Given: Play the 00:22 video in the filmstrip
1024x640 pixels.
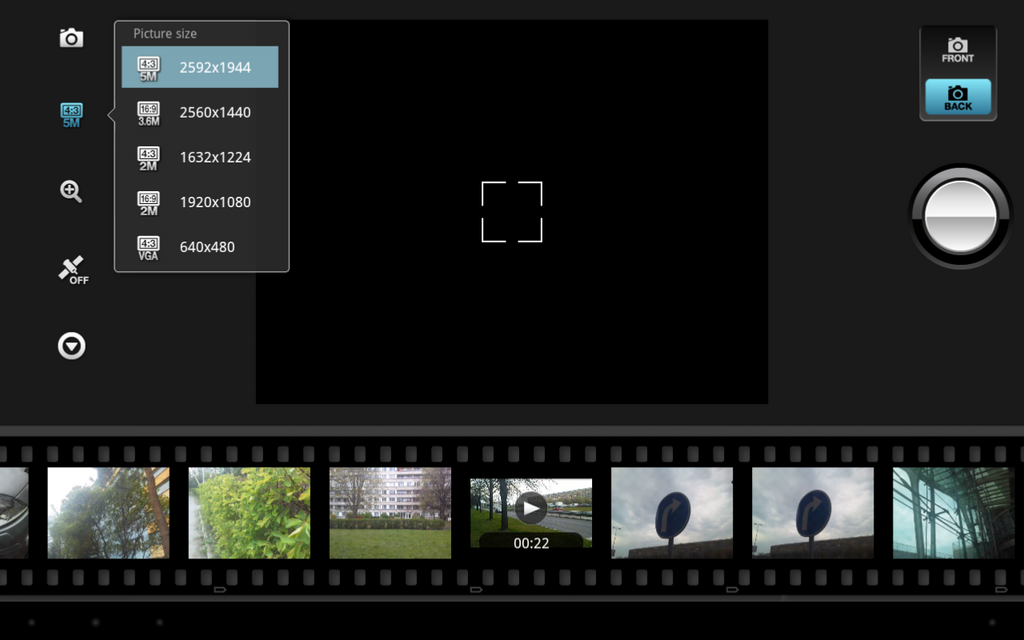Looking at the screenshot, I should 531,510.
